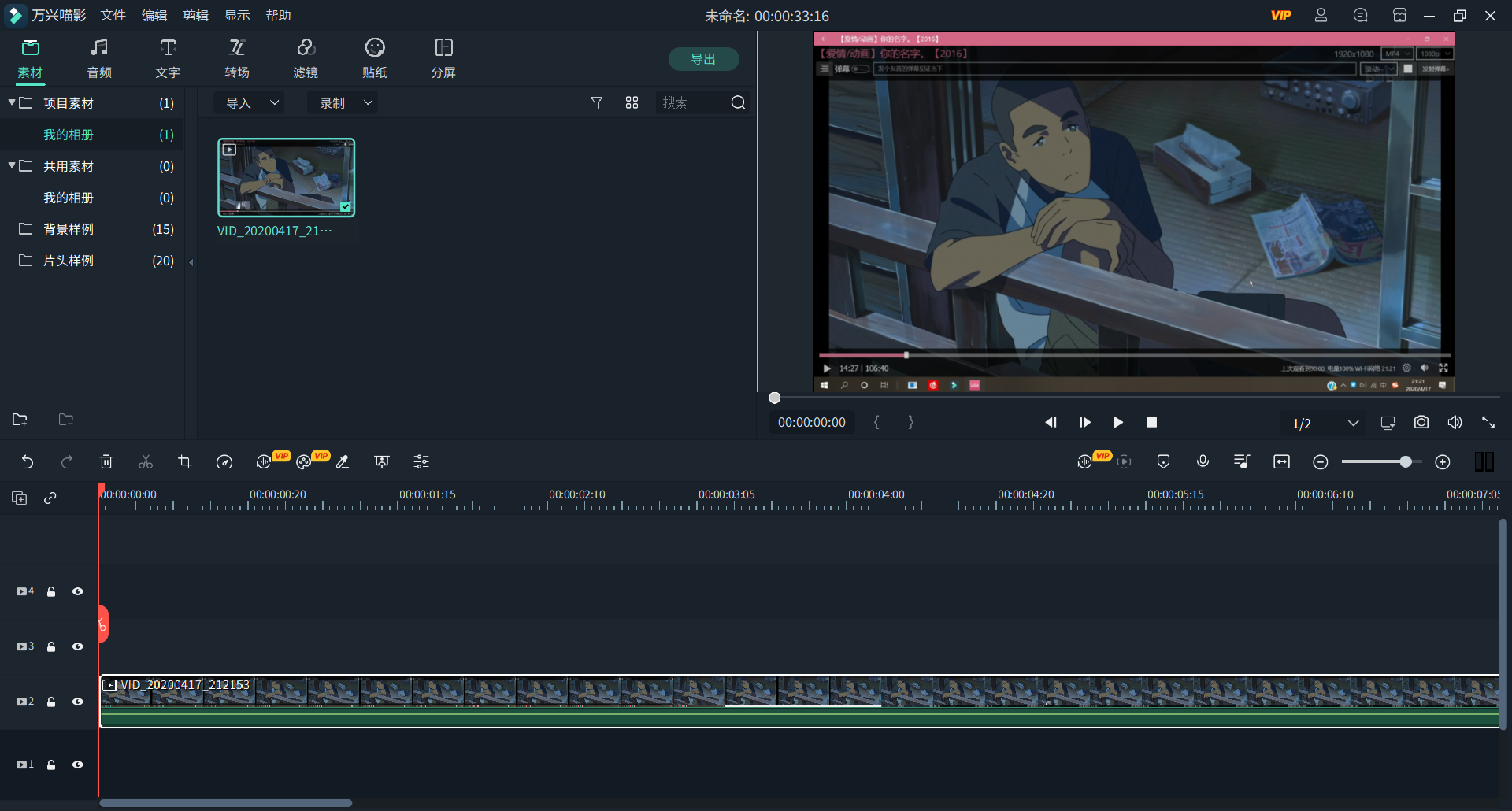Toggle the lock on track 4
This screenshot has height=811, width=1512.
(51, 591)
